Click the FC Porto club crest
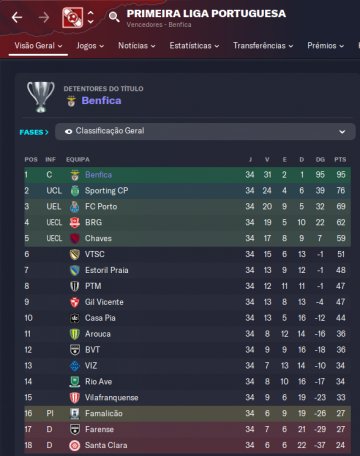This screenshot has width=360, height=456. pyautogui.click(x=75, y=207)
